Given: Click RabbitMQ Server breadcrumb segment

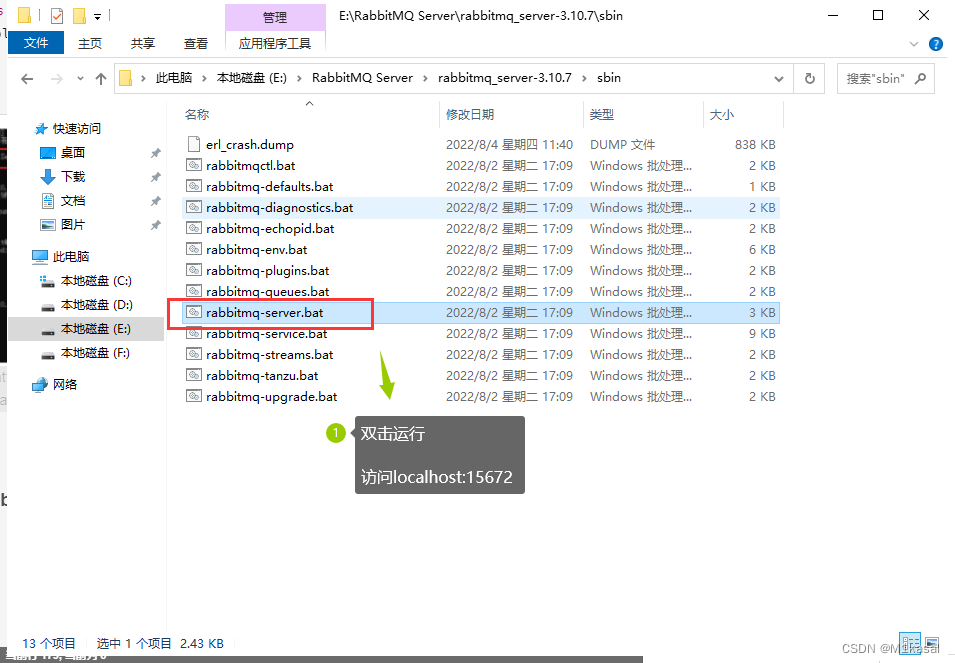Looking at the screenshot, I should click(362, 78).
